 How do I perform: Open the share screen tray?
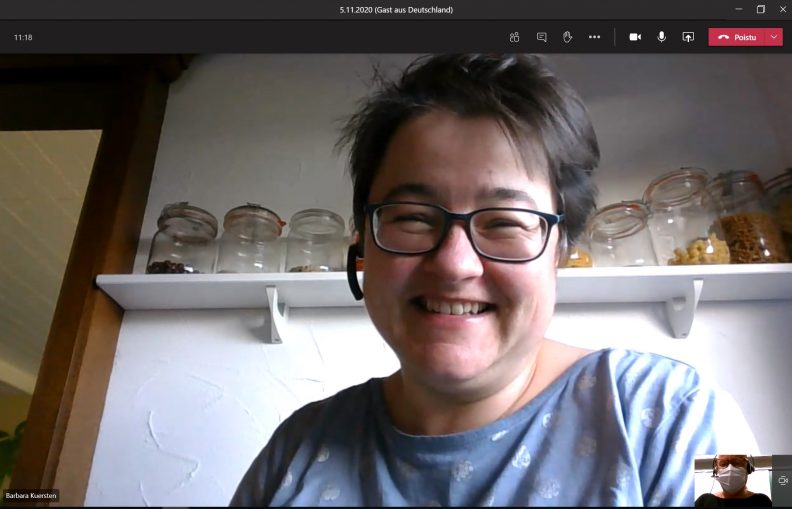pyautogui.click(x=688, y=37)
